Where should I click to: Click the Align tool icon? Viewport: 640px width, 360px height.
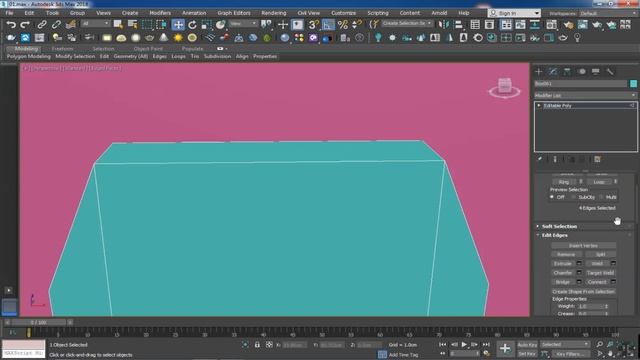coord(458,25)
